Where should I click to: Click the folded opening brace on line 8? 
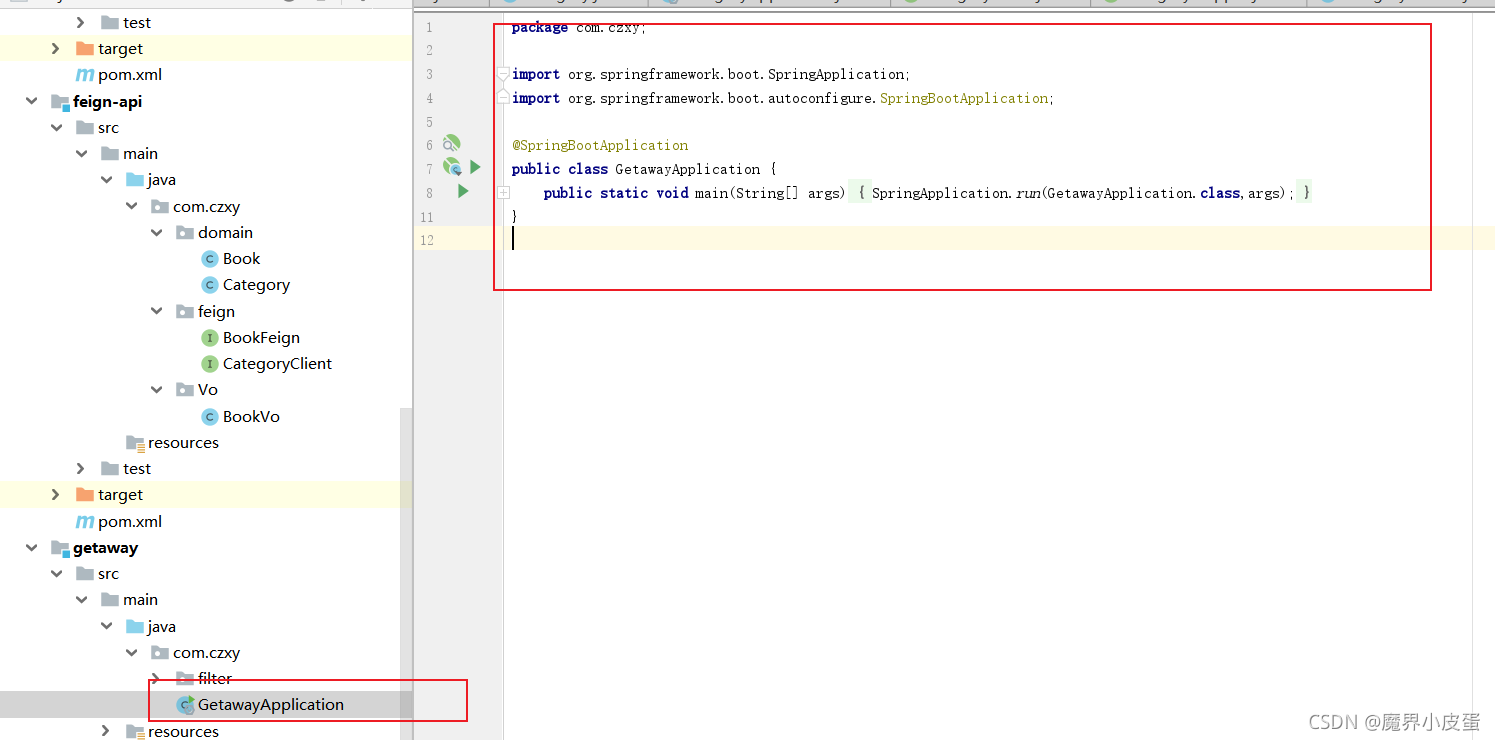point(860,193)
